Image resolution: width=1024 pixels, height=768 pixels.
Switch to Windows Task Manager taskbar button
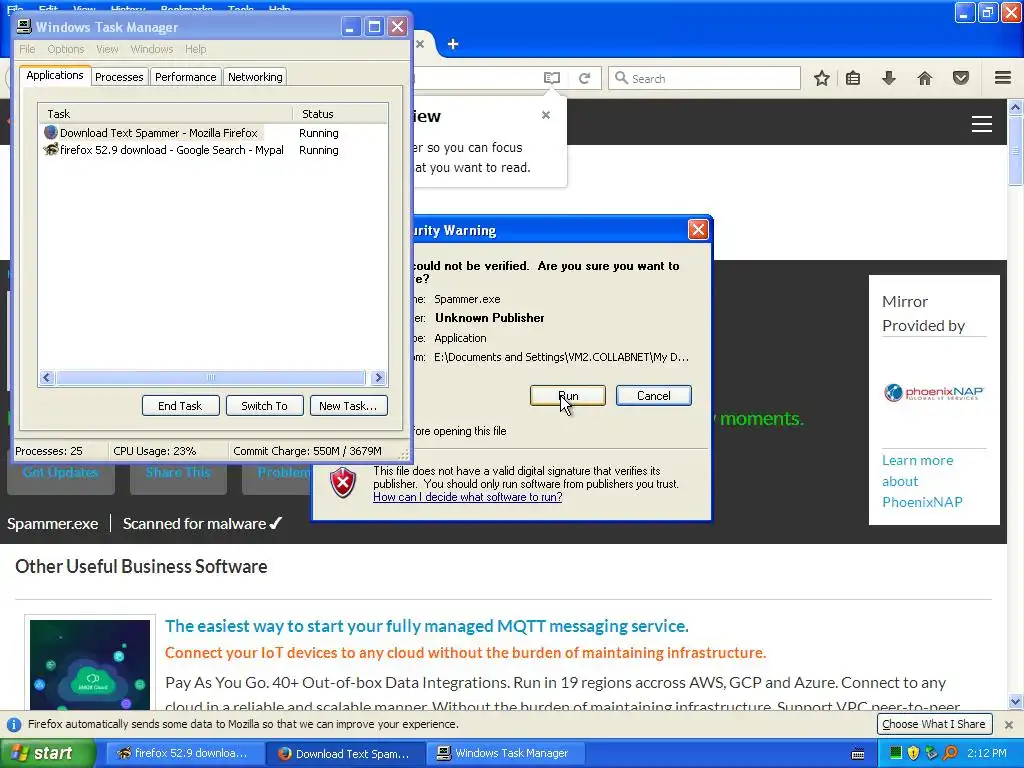(505, 753)
